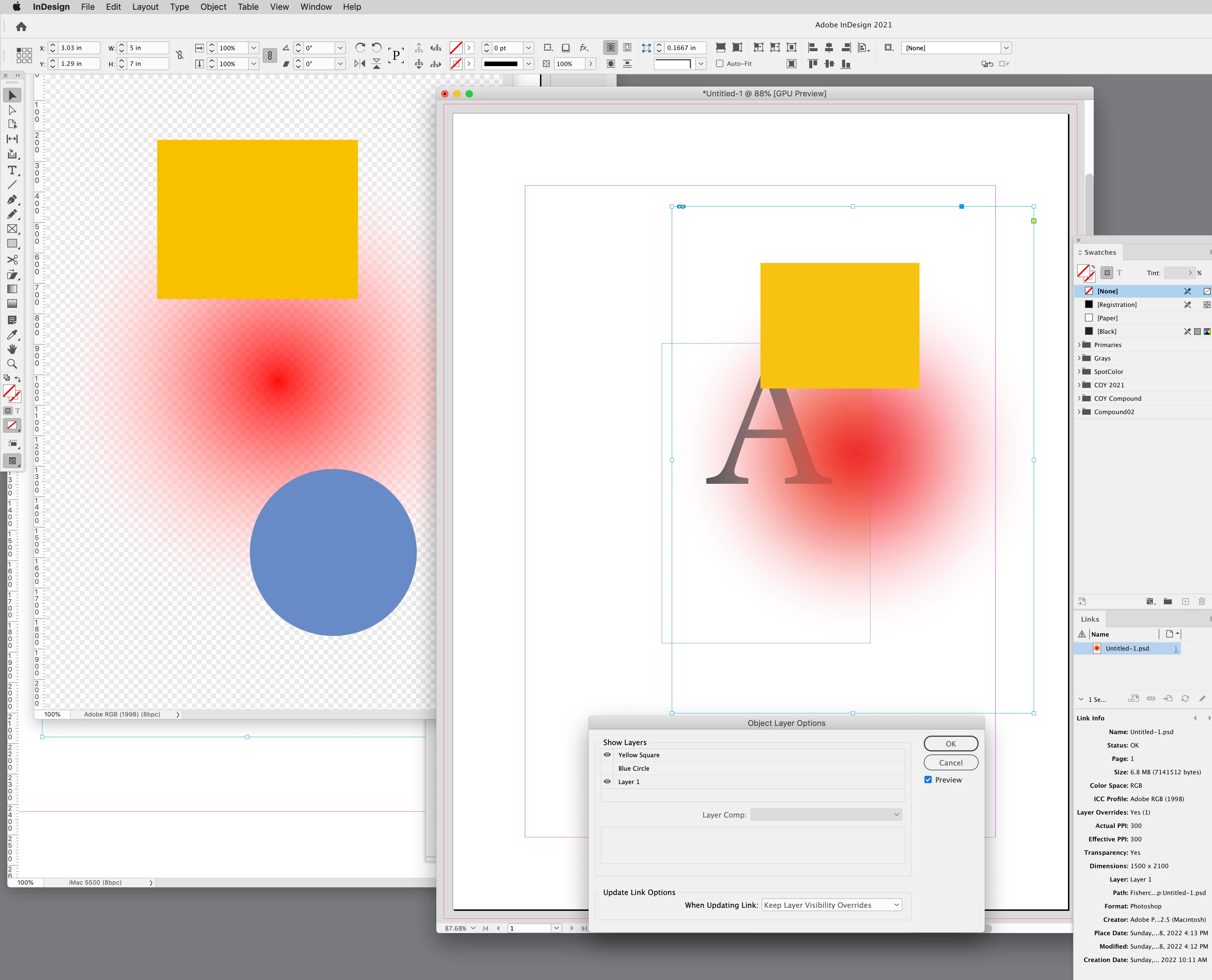Open the Layer Comp dropdown
This screenshot has width=1212, height=980.
pos(826,815)
